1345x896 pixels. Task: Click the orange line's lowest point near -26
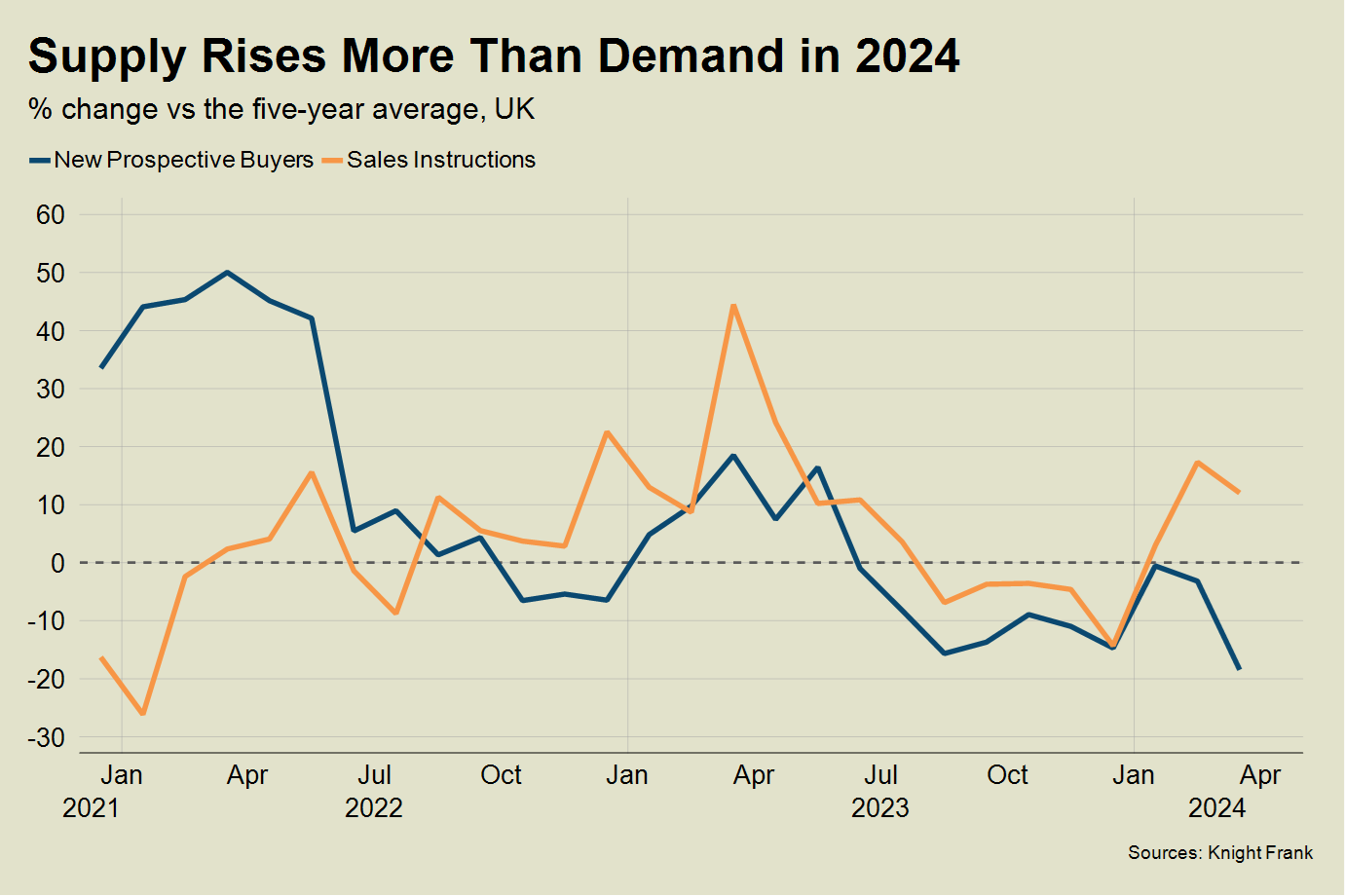(143, 714)
